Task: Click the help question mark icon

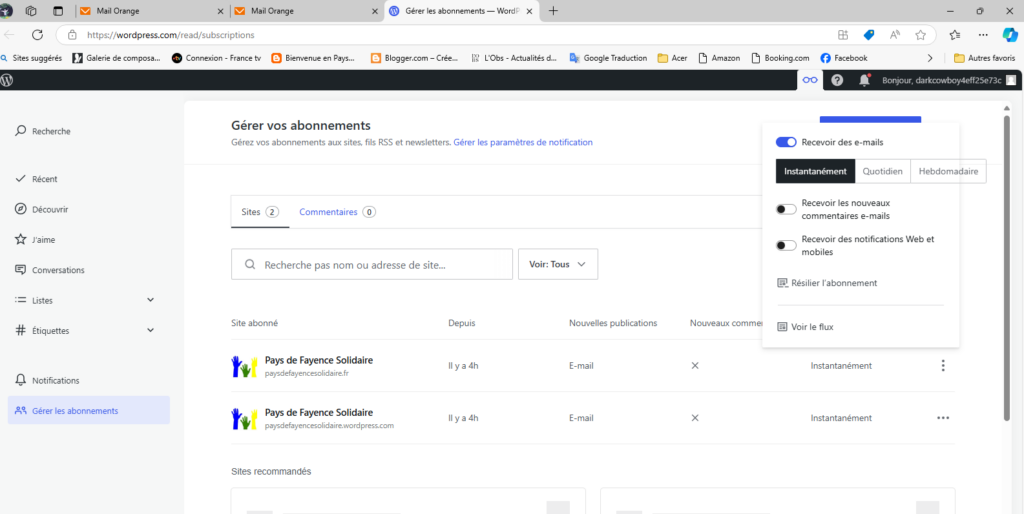Action: (837, 80)
